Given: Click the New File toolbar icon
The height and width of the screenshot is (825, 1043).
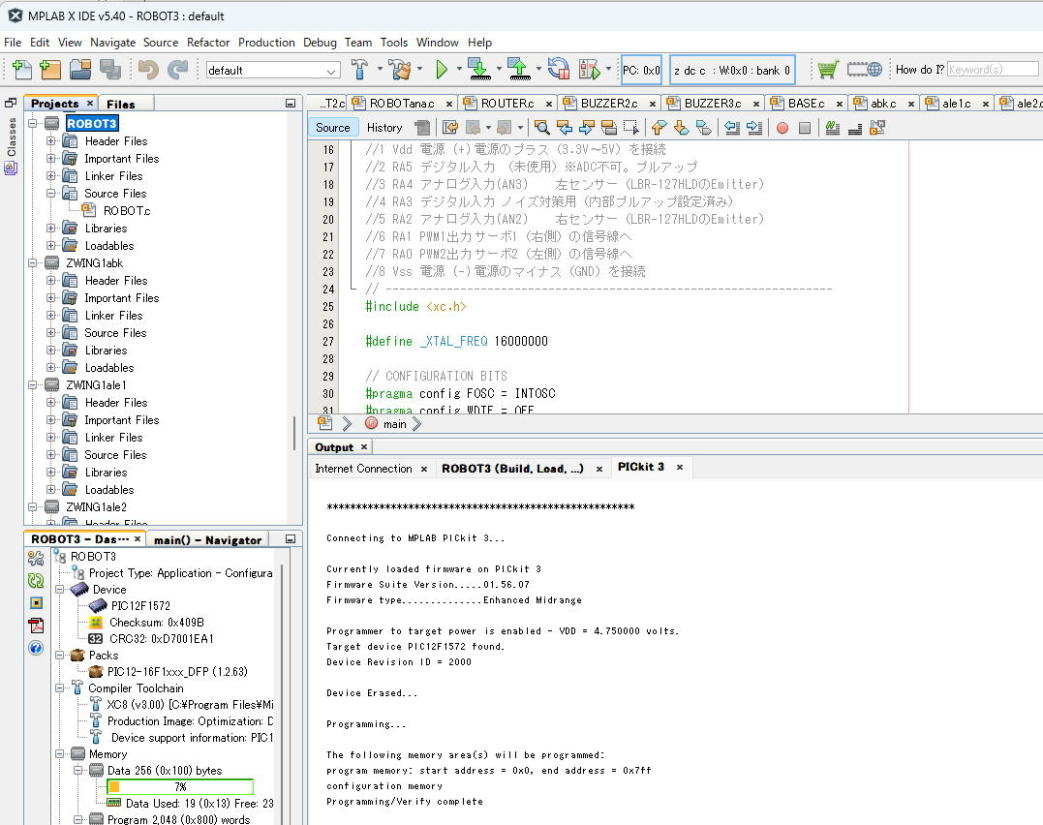Looking at the screenshot, I should pyautogui.click(x=21, y=69).
